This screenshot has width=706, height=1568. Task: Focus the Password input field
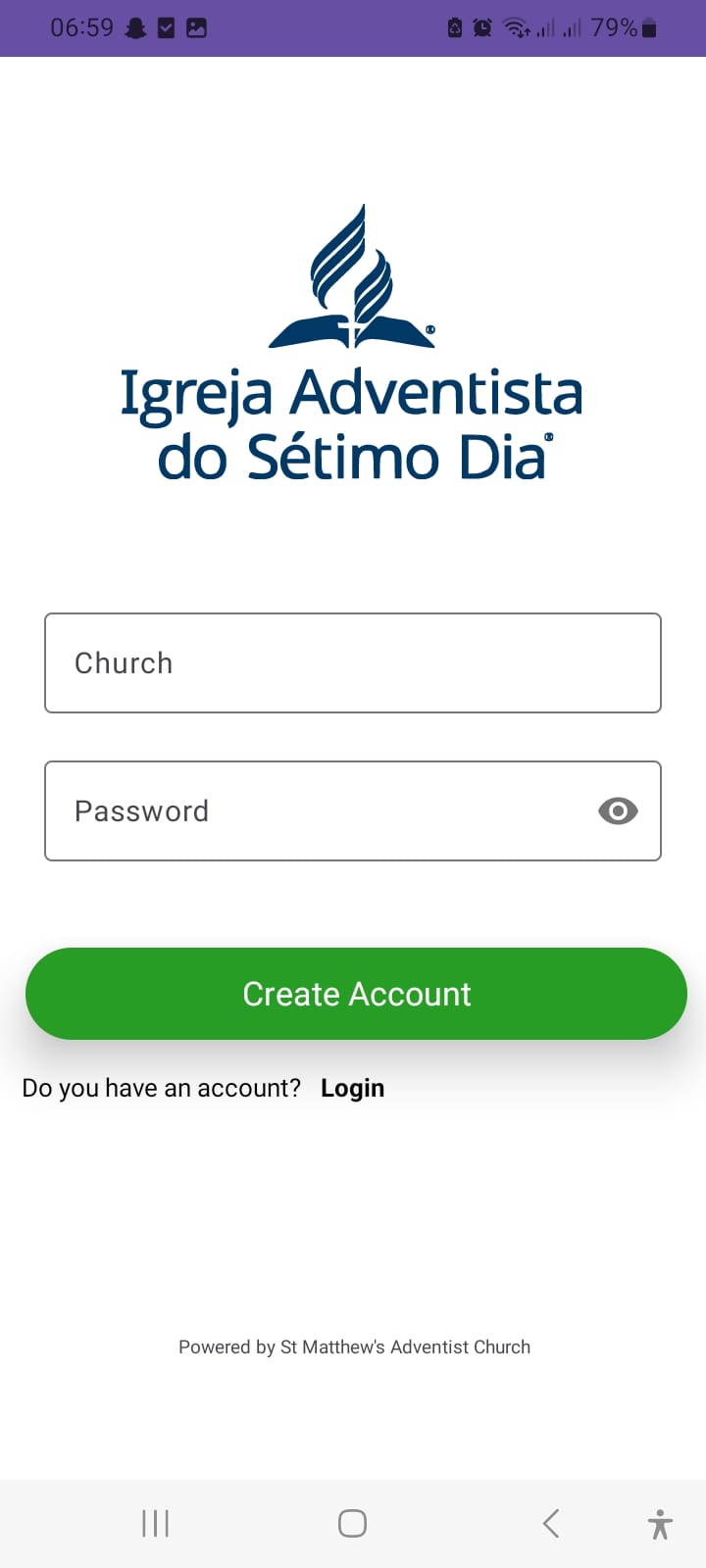314,811
